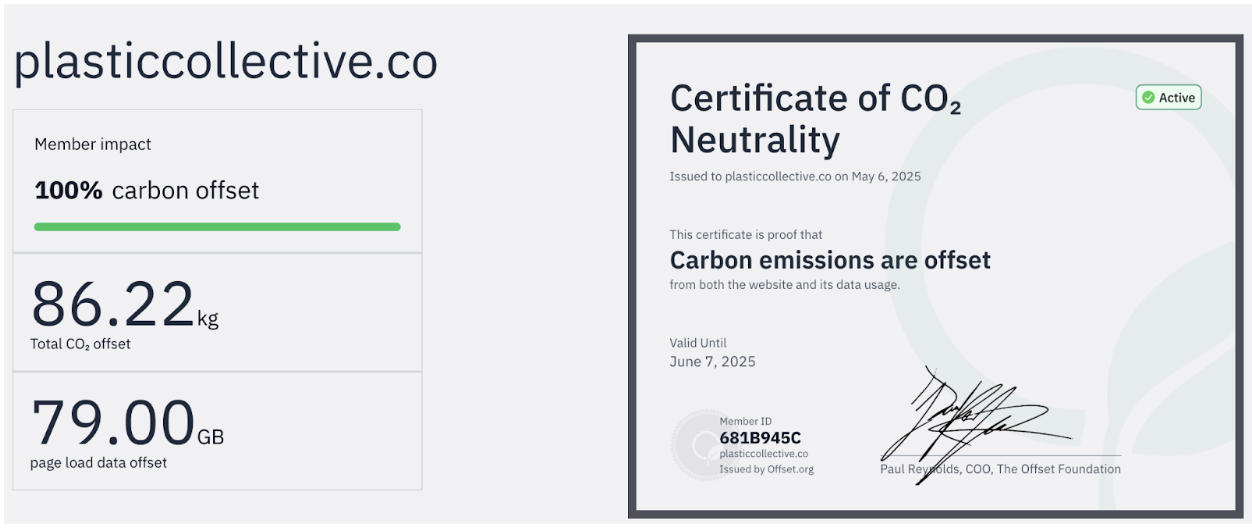The height and width of the screenshot is (530, 1252).
Task: Click the 79.00 GB data offset value
Action: click(127, 424)
